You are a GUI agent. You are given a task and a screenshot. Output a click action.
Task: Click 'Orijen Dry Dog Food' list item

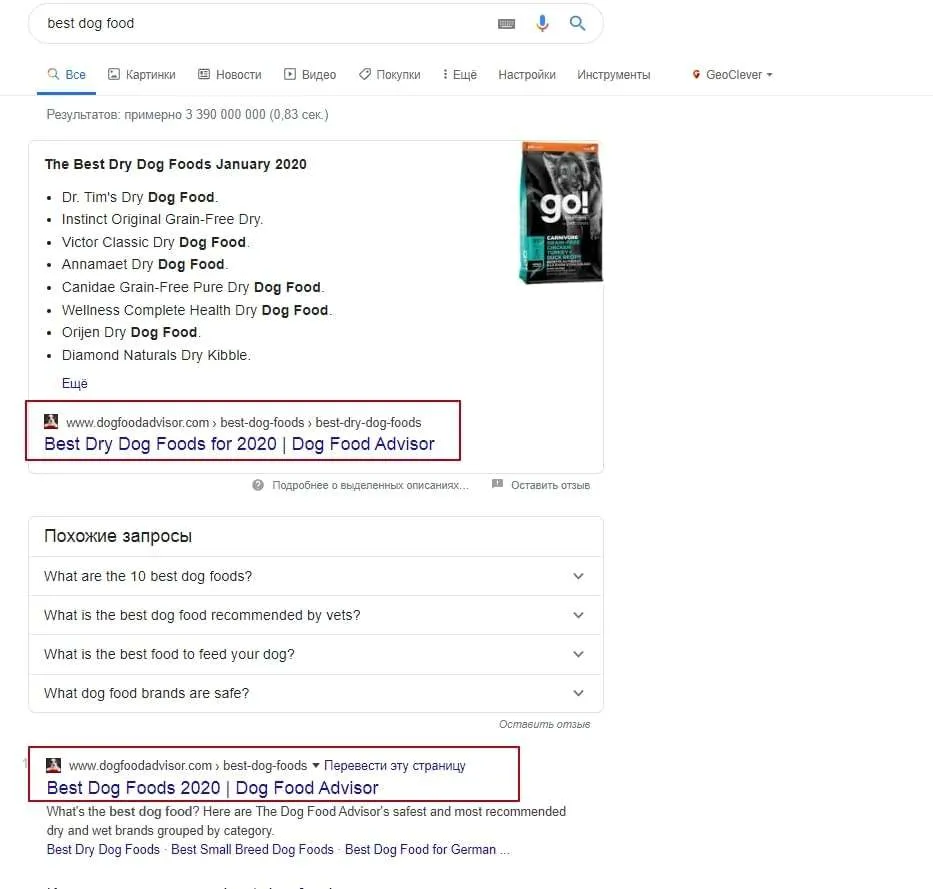pos(131,332)
